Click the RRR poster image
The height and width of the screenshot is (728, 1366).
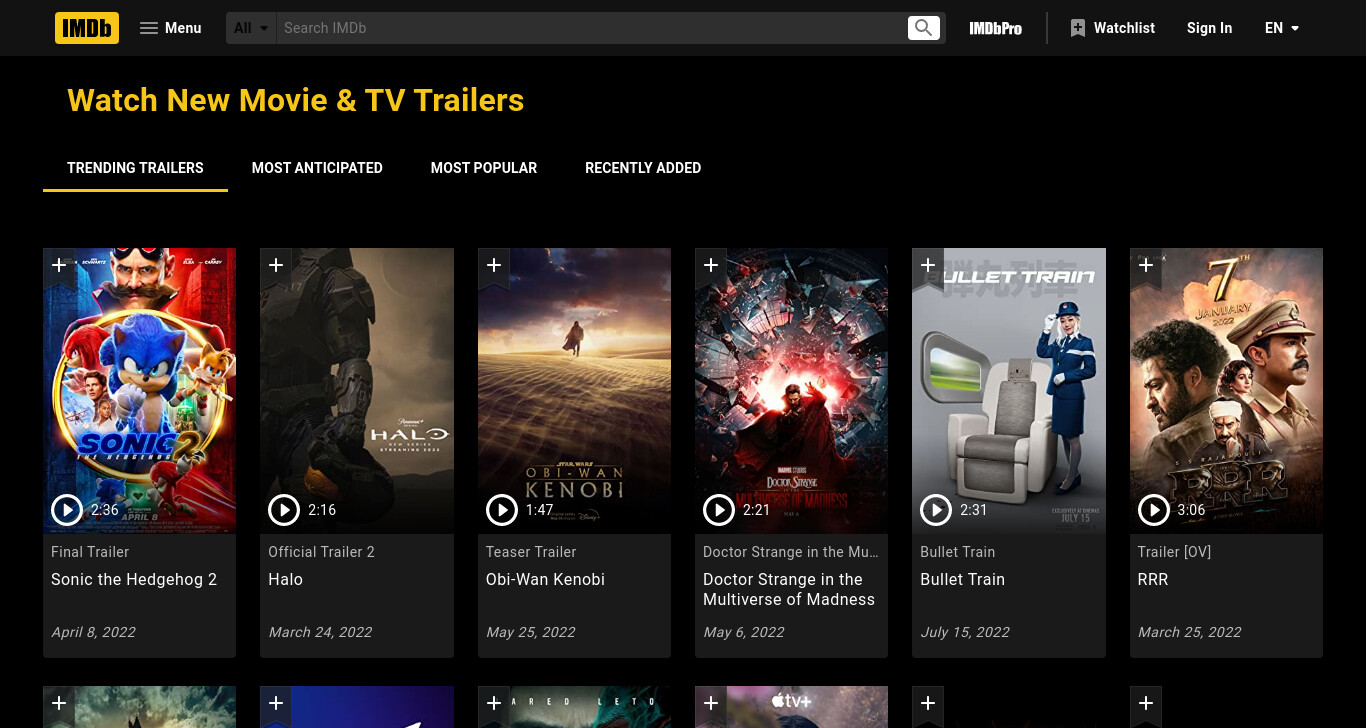pos(1226,391)
